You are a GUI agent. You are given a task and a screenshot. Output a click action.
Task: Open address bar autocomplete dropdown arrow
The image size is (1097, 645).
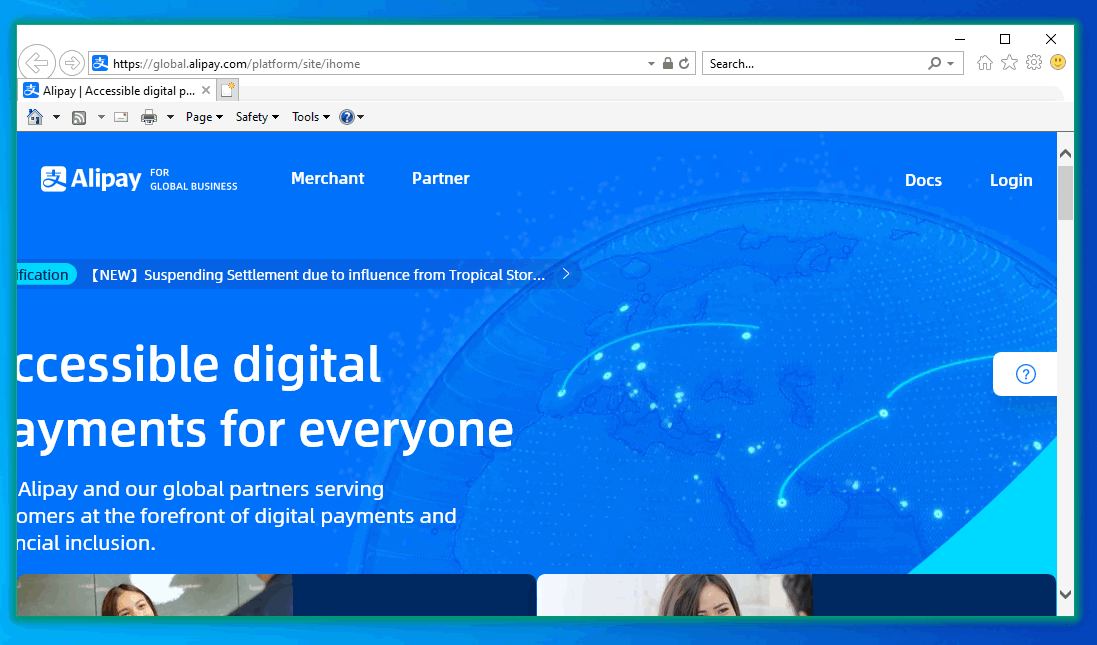651,63
